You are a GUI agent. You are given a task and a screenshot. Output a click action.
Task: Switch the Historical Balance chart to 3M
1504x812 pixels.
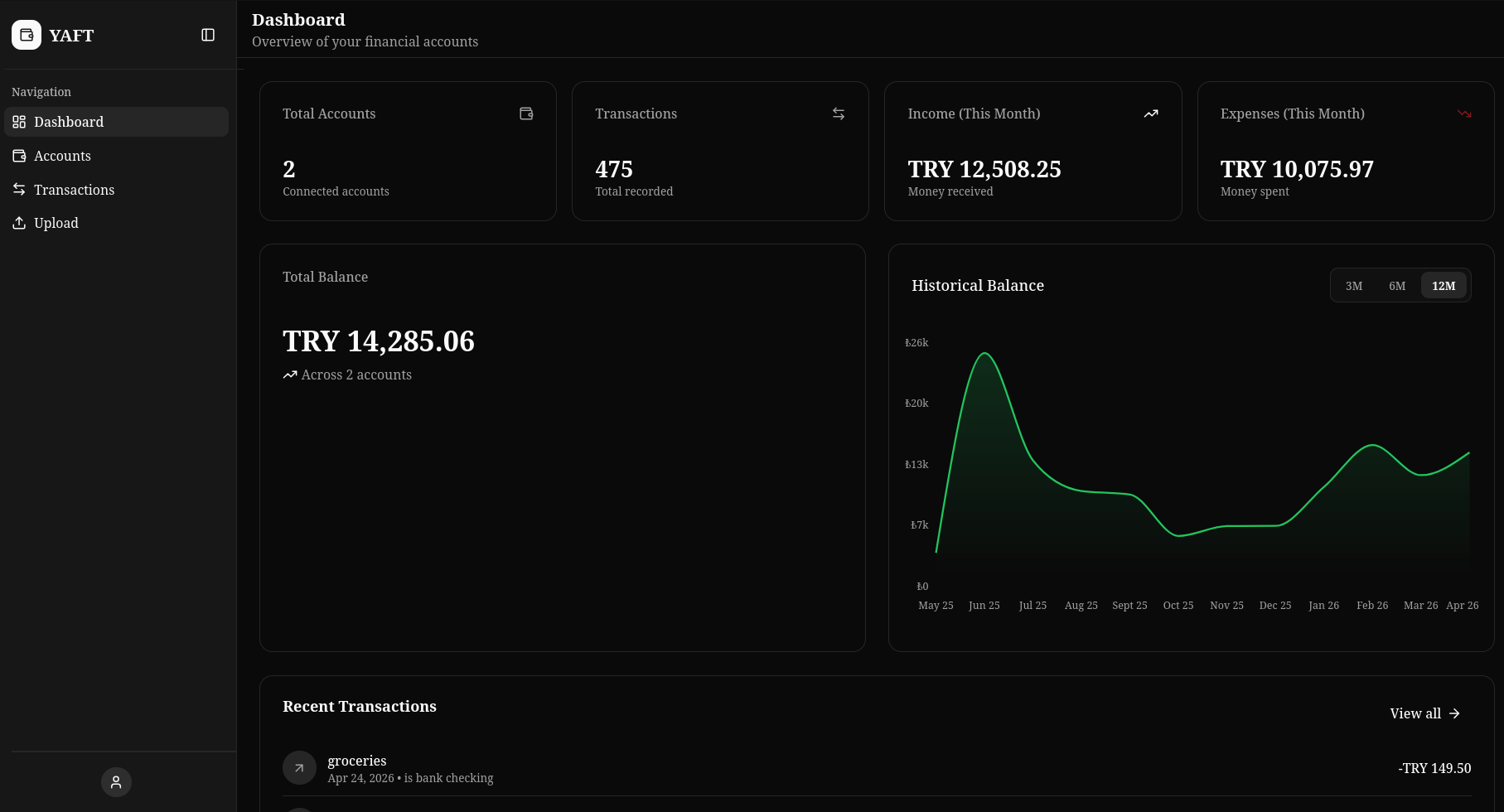(1354, 286)
